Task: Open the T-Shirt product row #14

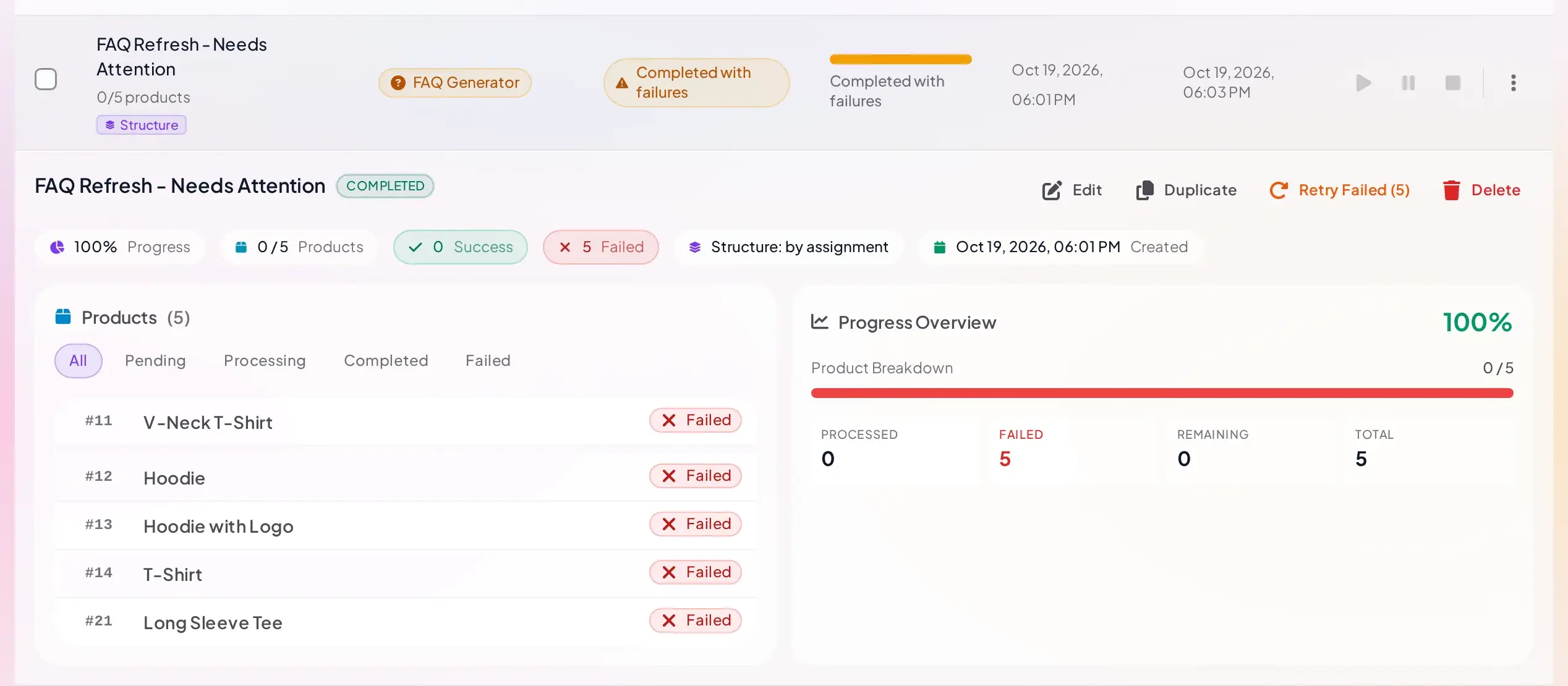Action: pyautogui.click(x=406, y=574)
